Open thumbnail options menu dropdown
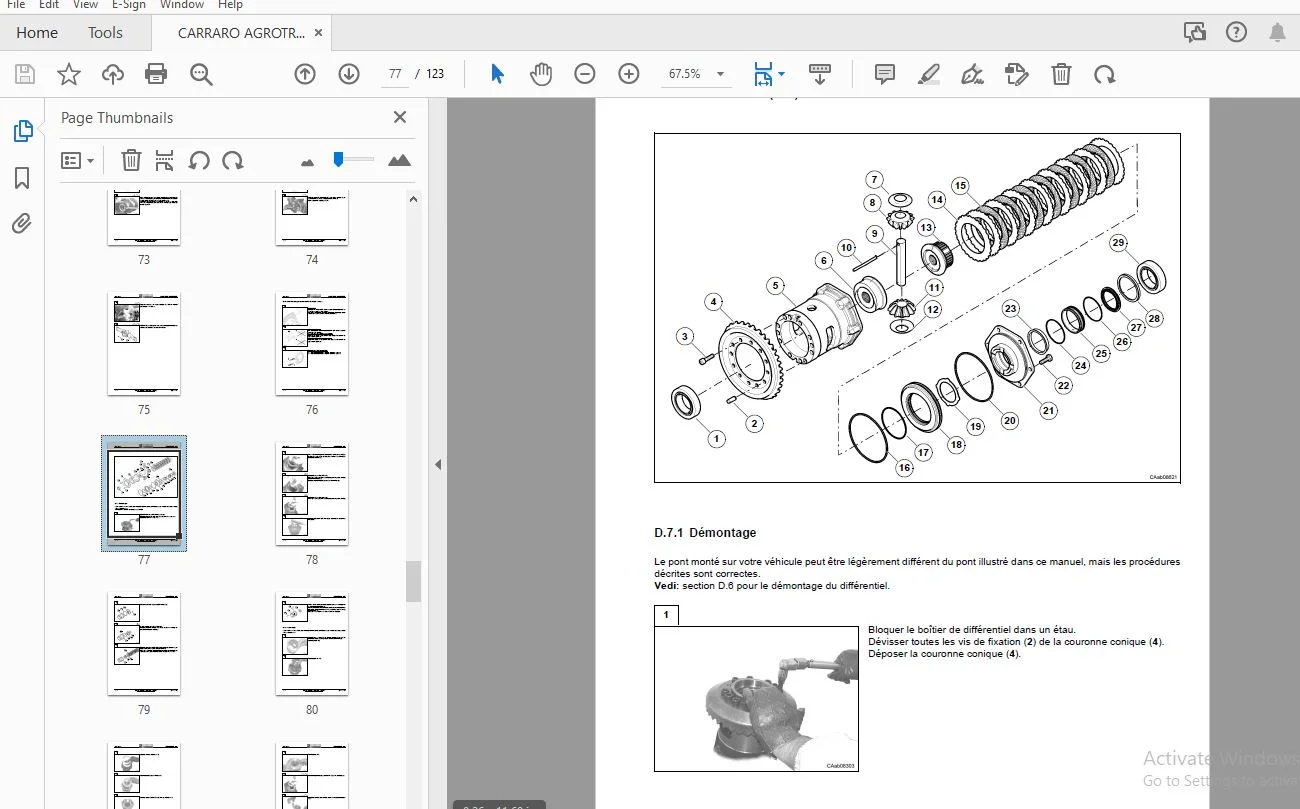This screenshot has height=809, width=1300. click(77, 160)
